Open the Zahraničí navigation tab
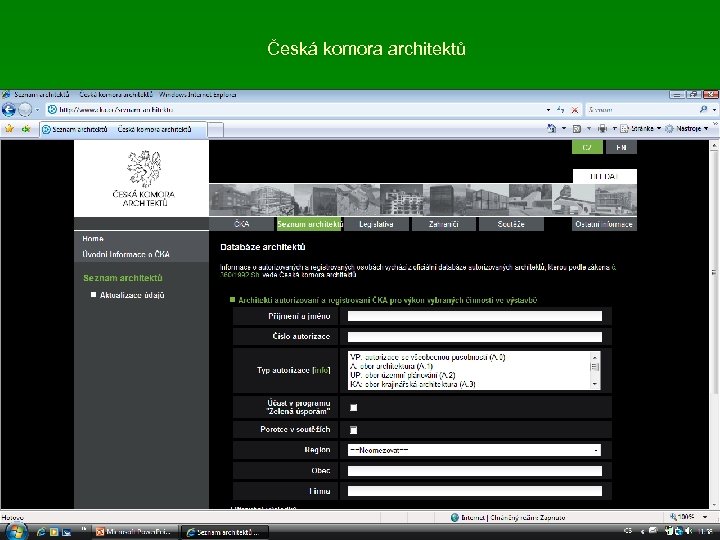This screenshot has height=540, width=720. (444, 224)
